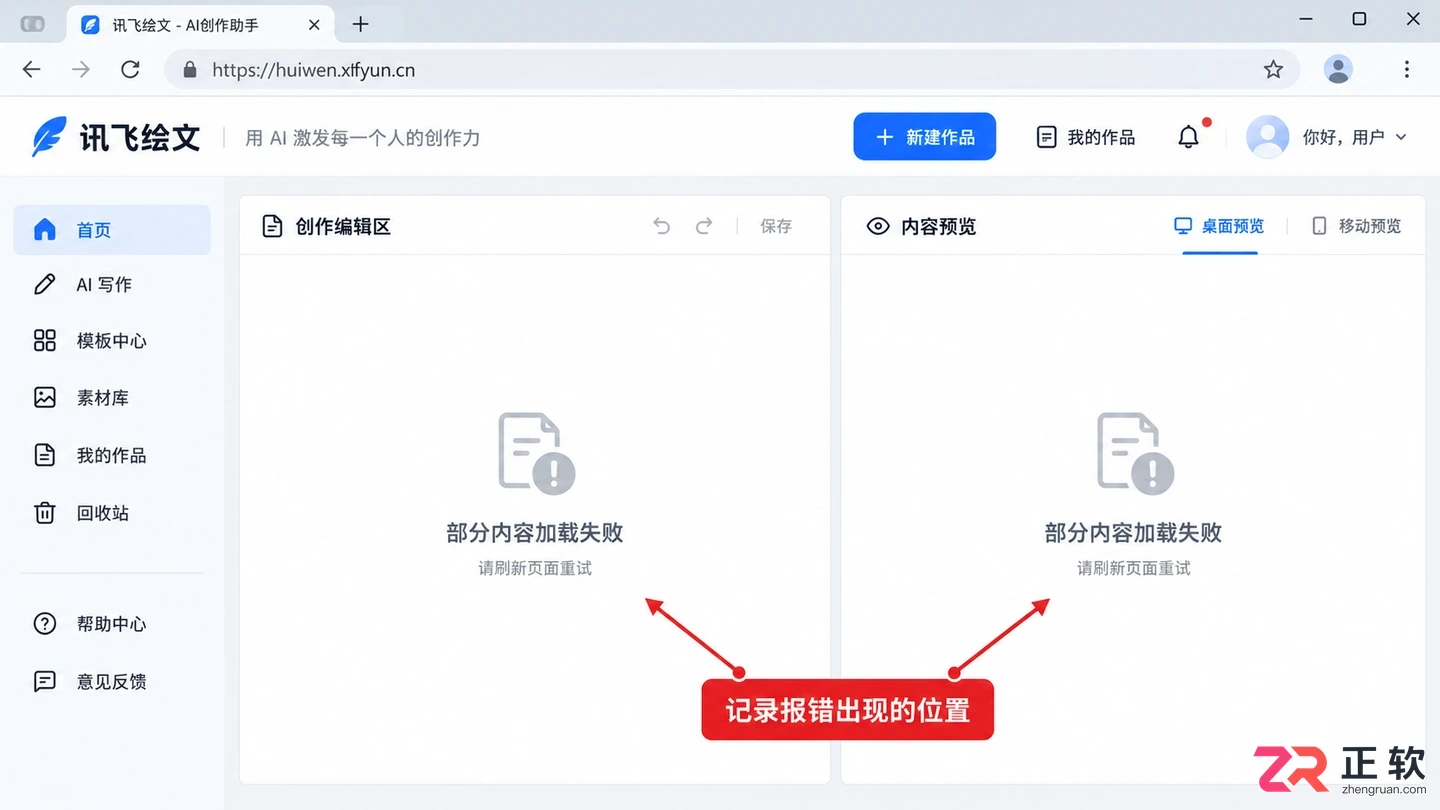The image size is (1440, 810).
Task: Expand the 你好，用户 dropdown chevron
Action: tap(1401, 137)
